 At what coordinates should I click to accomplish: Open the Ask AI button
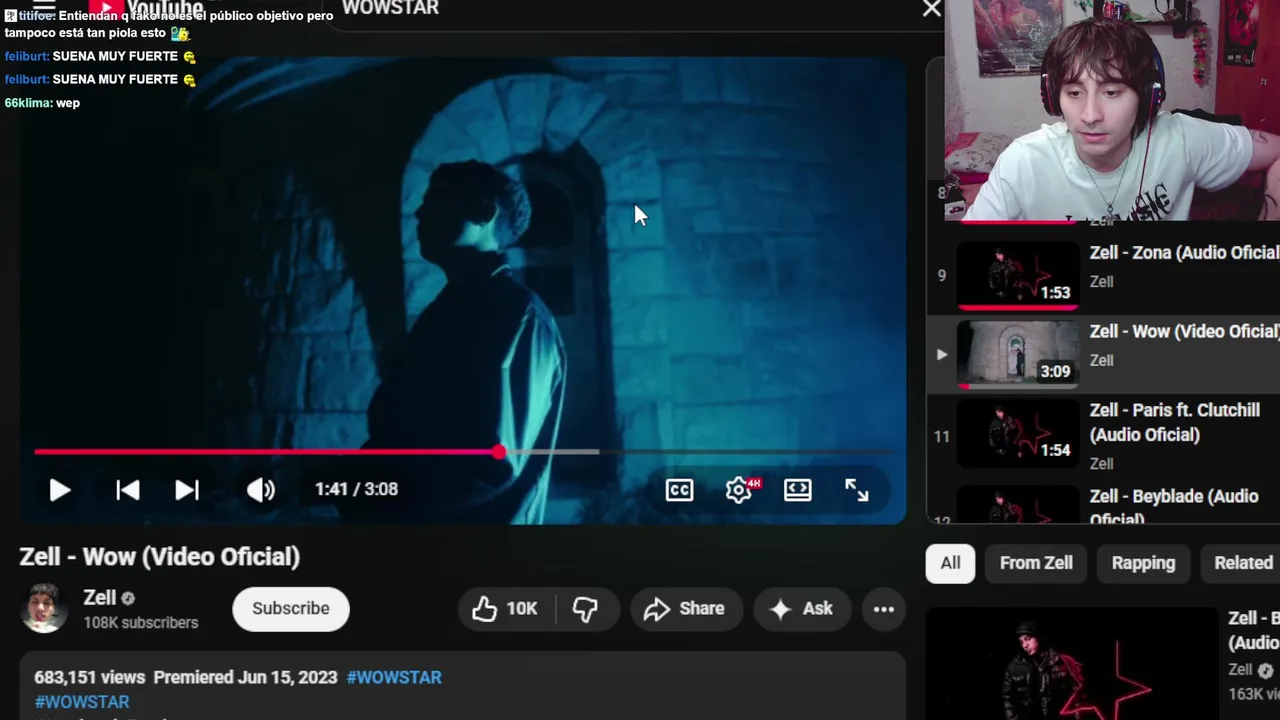pyautogui.click(x=801, y=609)
